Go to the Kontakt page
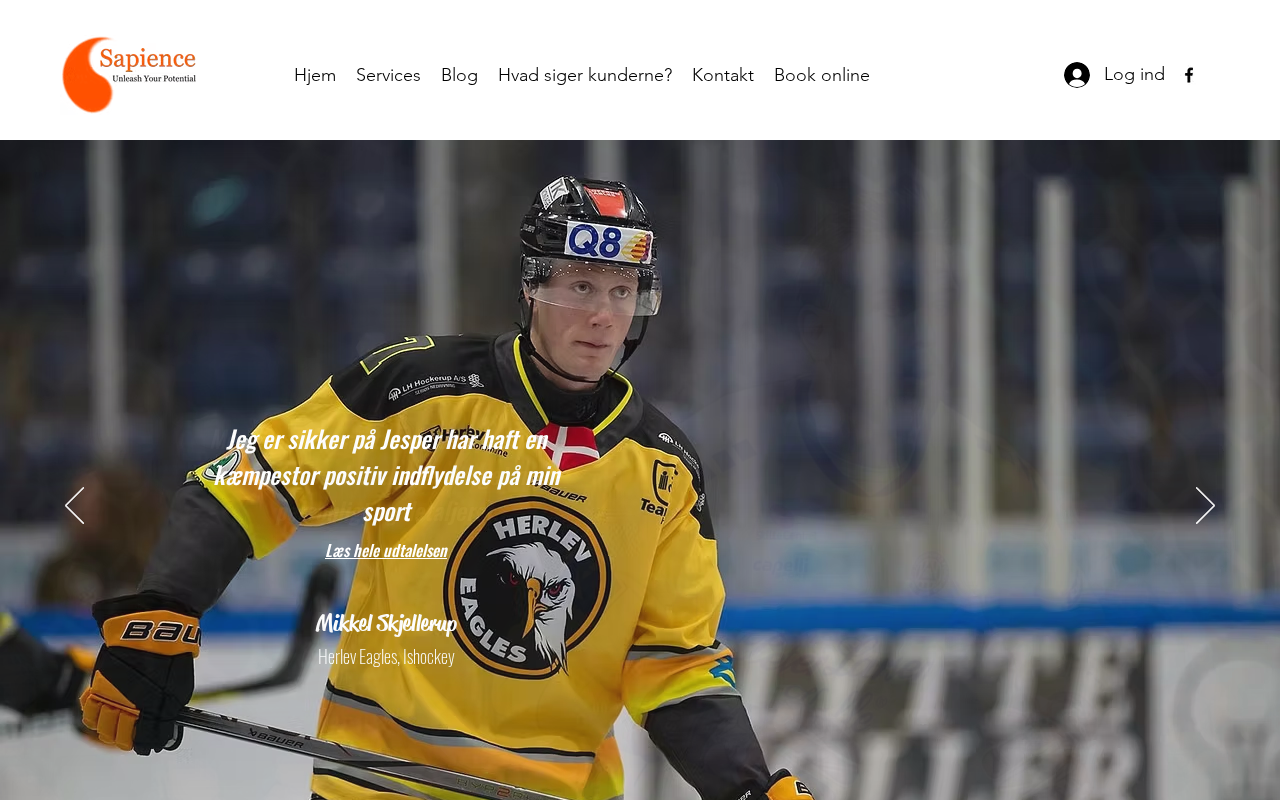This screenshot has height=800, width=1280. (x=723, y=75)
